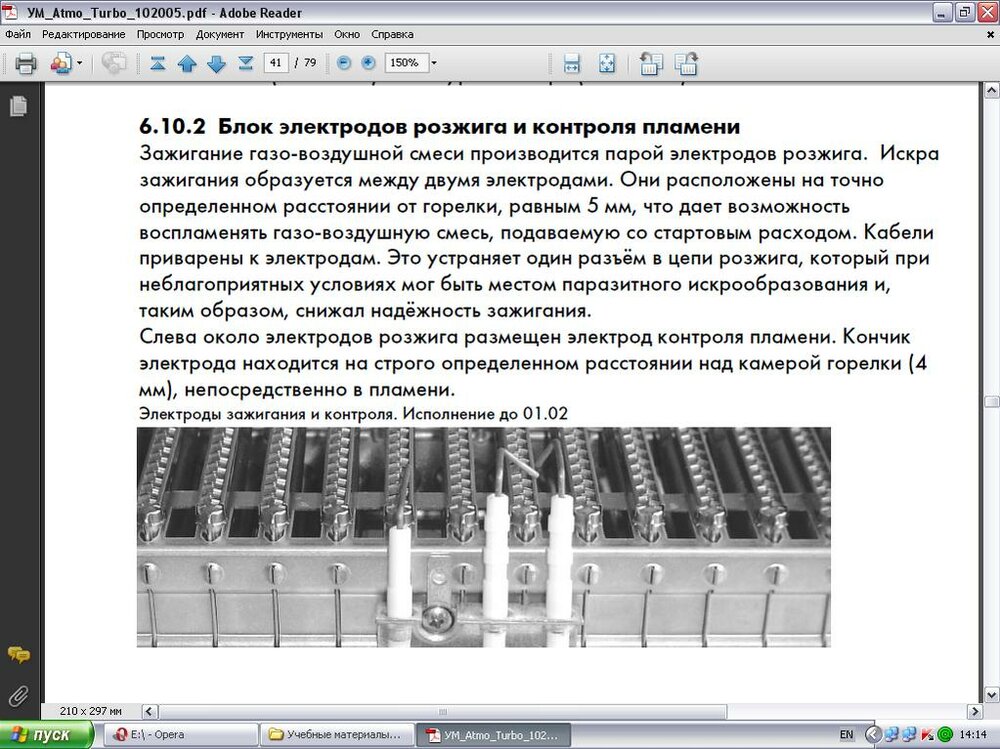Click the Print icon in toolbar
Viewport: 1000px width, 749px height.
coord(26,63)
